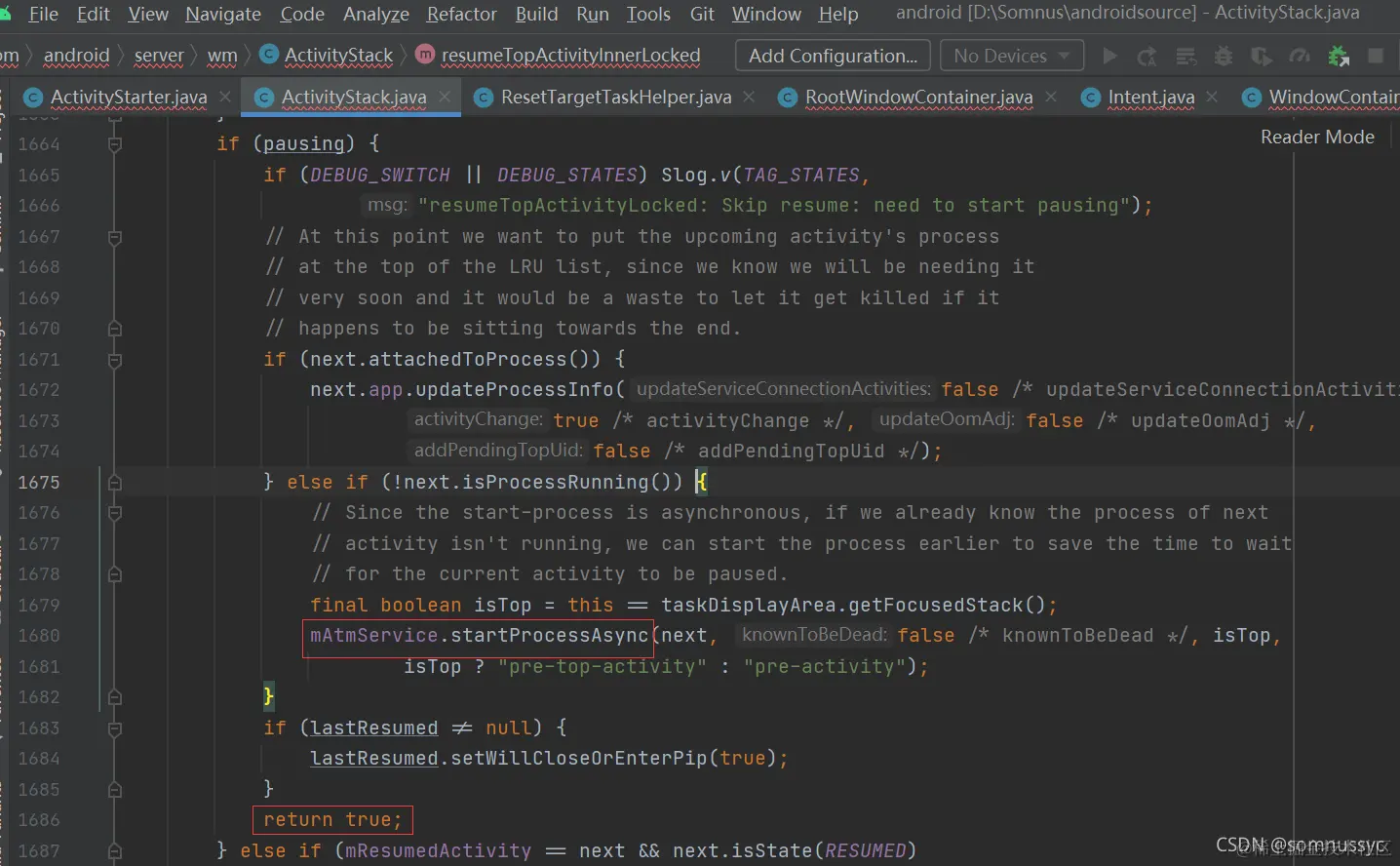Click the class icon on ActivityStarter.java tab
This screenshot has height=866, width=1400.
pyautogui.click(x=32, y=98)
